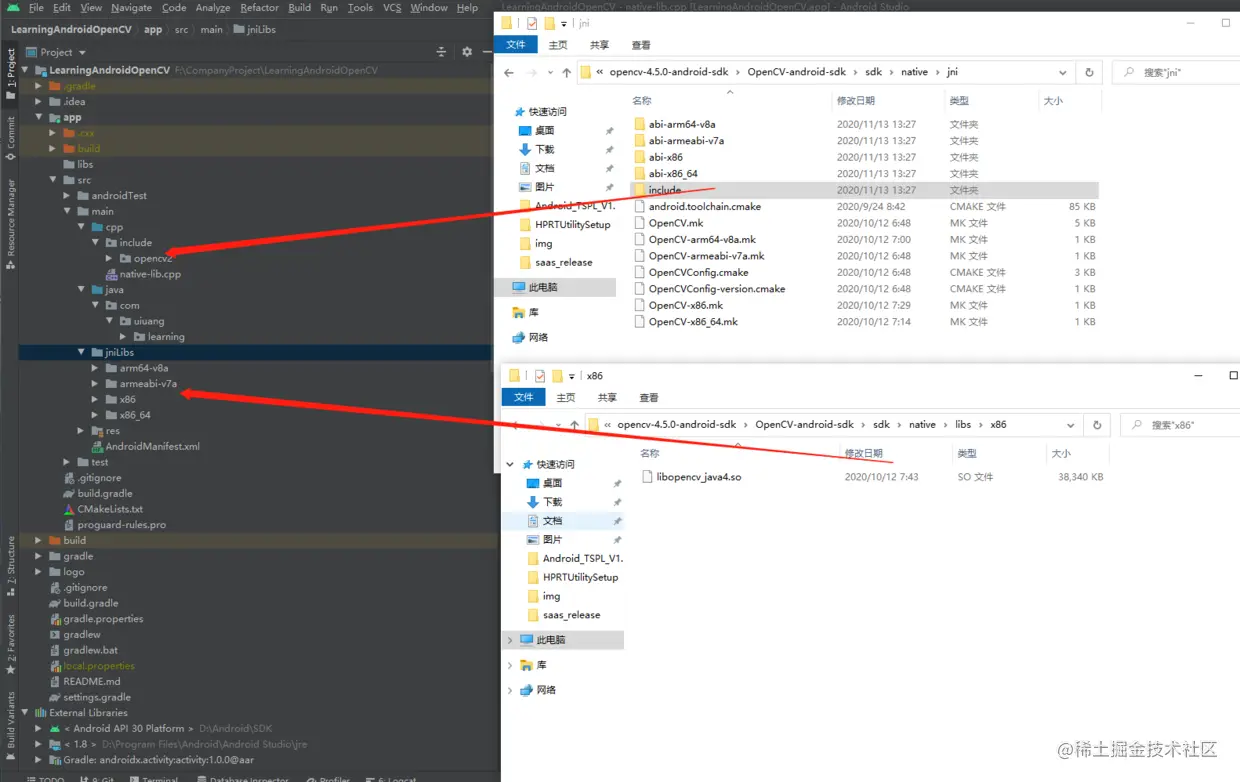Collapse the External Libraries node
Image resolution: width=1240 pixels, height=782 pixels.
[25, 713]
